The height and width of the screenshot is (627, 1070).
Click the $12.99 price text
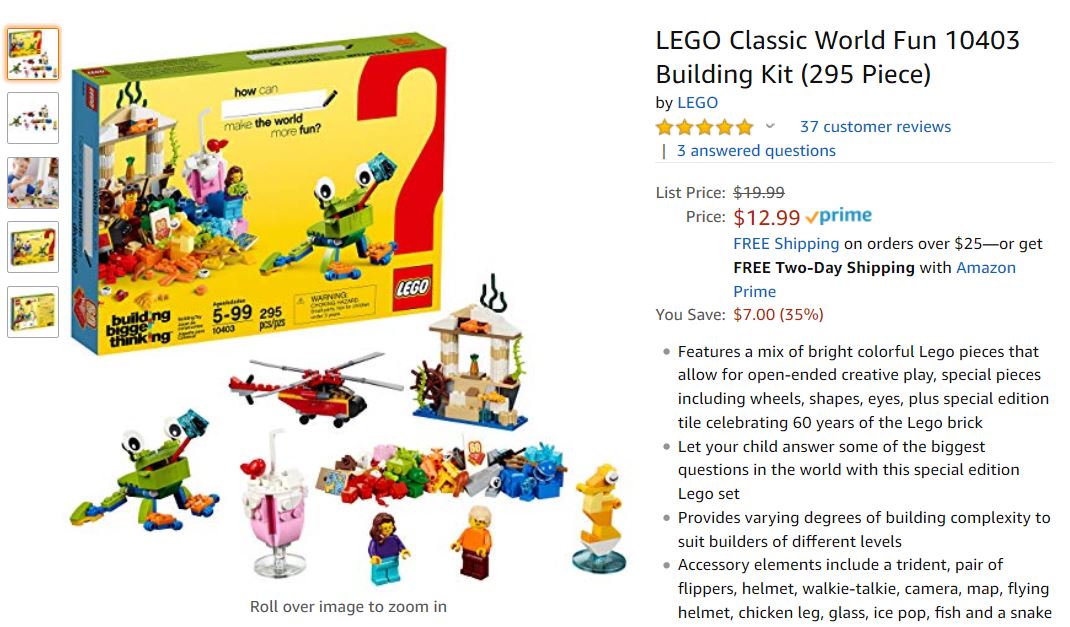(x=766, y=217)
